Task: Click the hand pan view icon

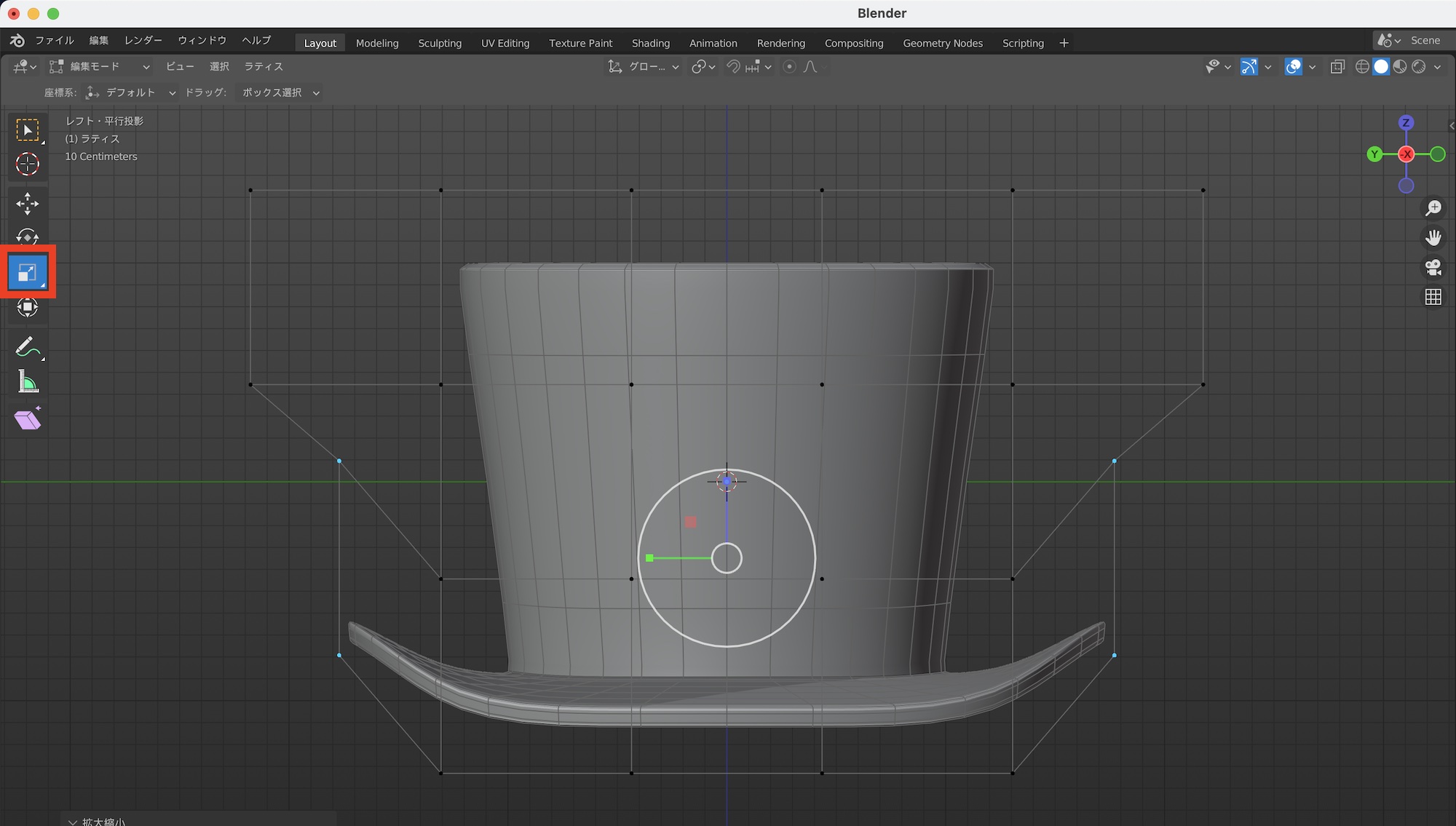Action: [x=1433, y=238]
